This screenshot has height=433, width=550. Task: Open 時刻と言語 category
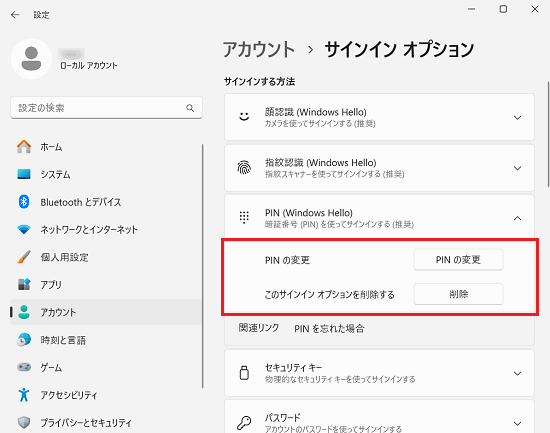[106, 340]
